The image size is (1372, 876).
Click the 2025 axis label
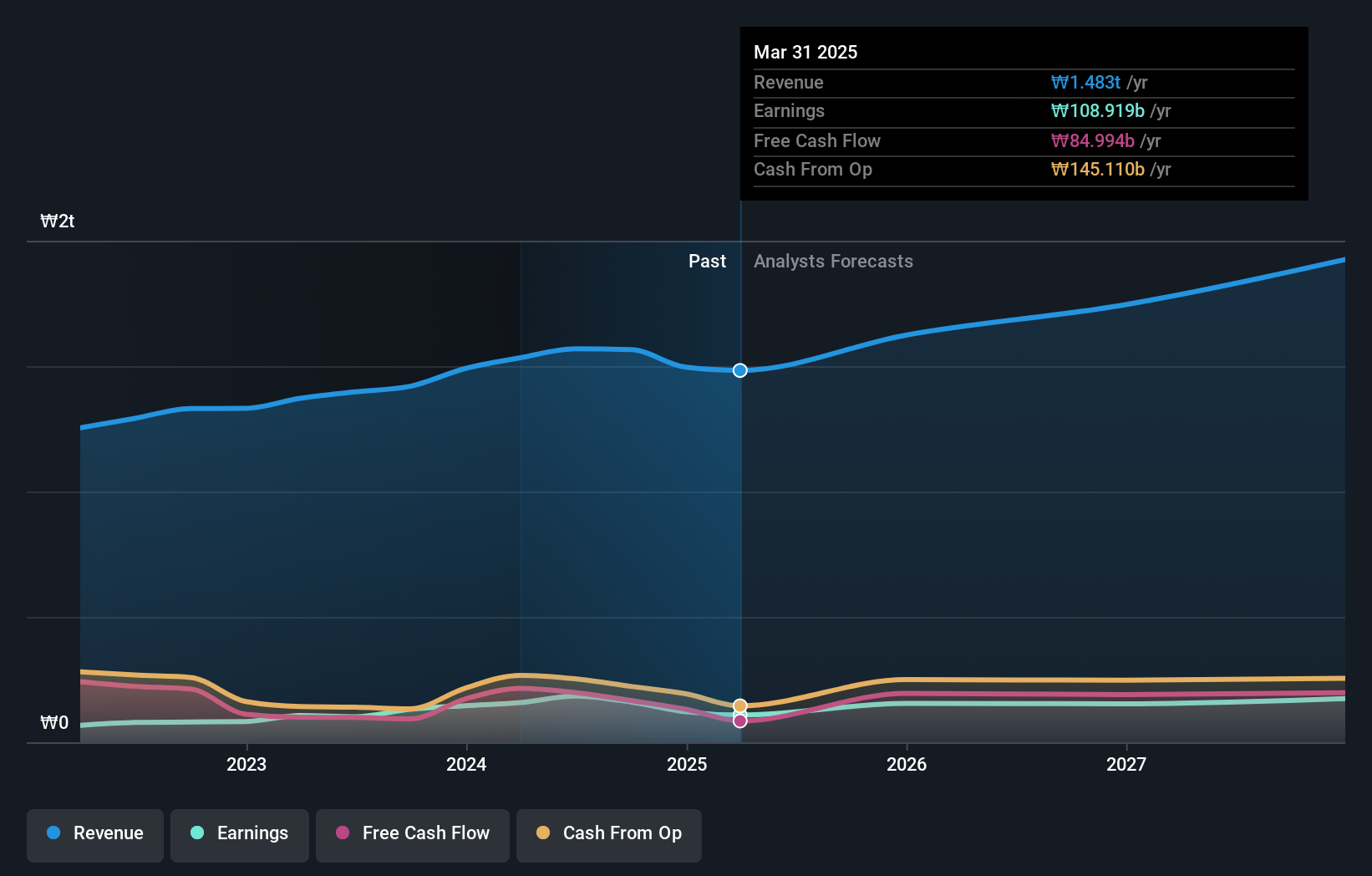coord(687,764)
